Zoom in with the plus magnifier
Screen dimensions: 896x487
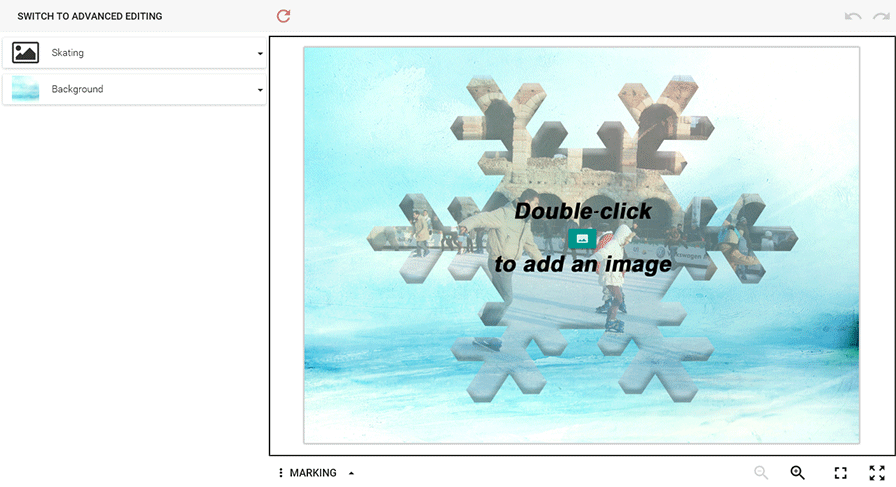(x=797, y=473)
